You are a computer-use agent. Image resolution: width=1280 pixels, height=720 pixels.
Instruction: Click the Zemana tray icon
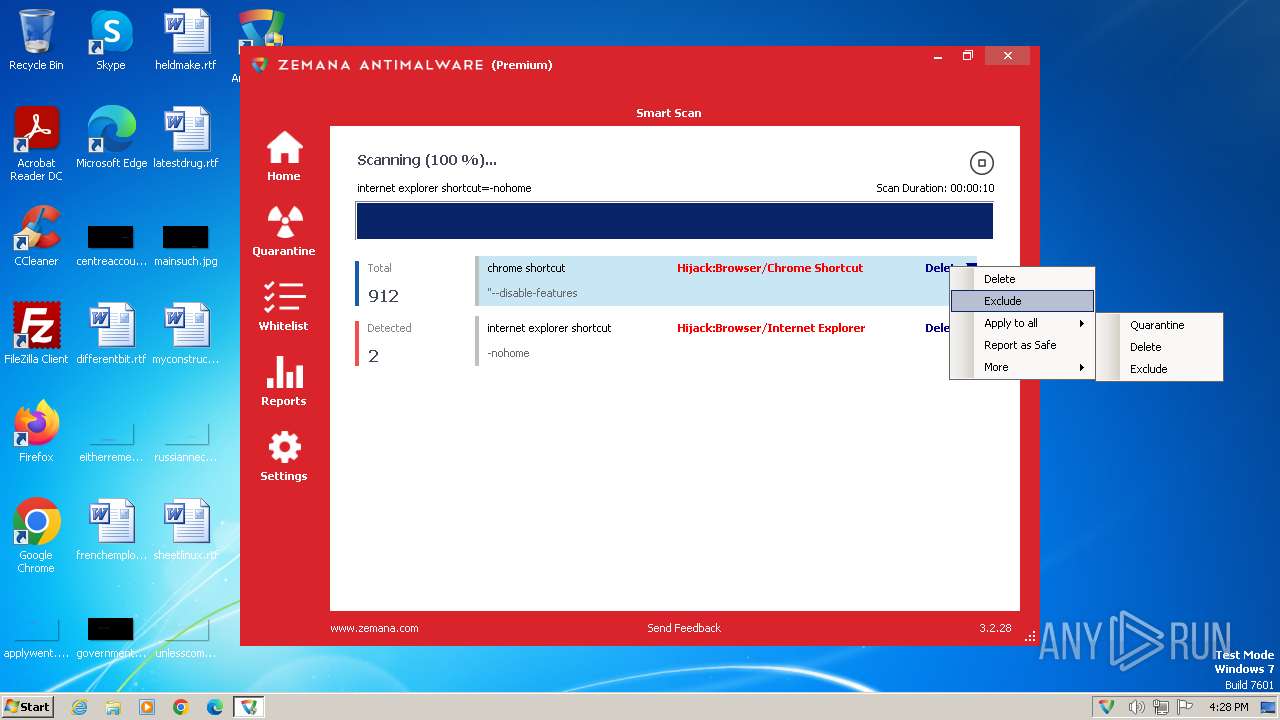point(1107,707)
